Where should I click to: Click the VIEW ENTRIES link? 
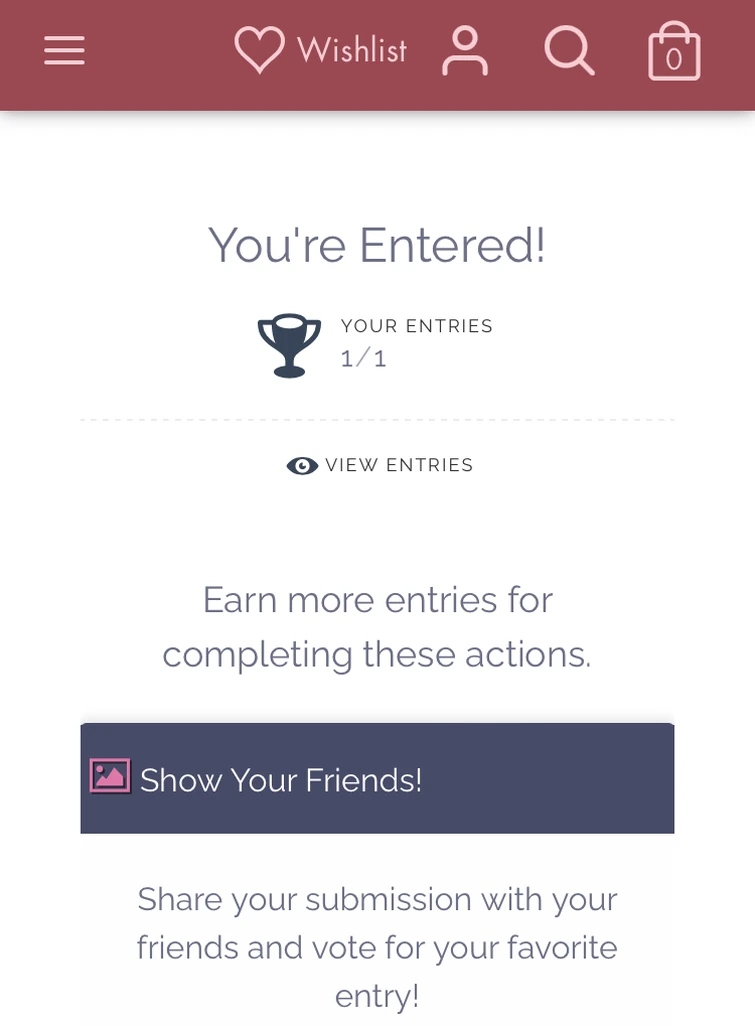click(x=399, y=465)
